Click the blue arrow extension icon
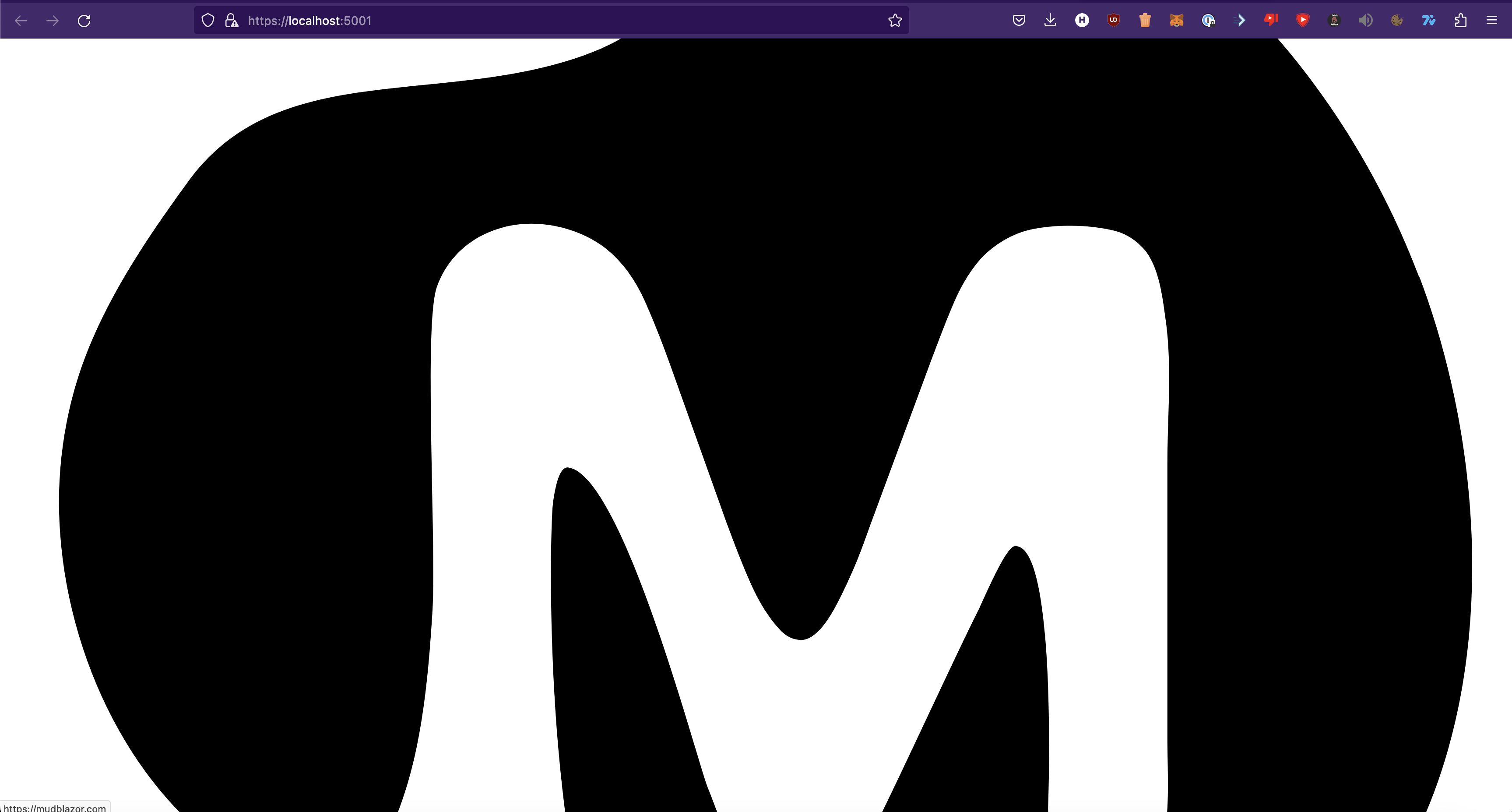Screen dimensions: 1512x812 click(1240, 21)
